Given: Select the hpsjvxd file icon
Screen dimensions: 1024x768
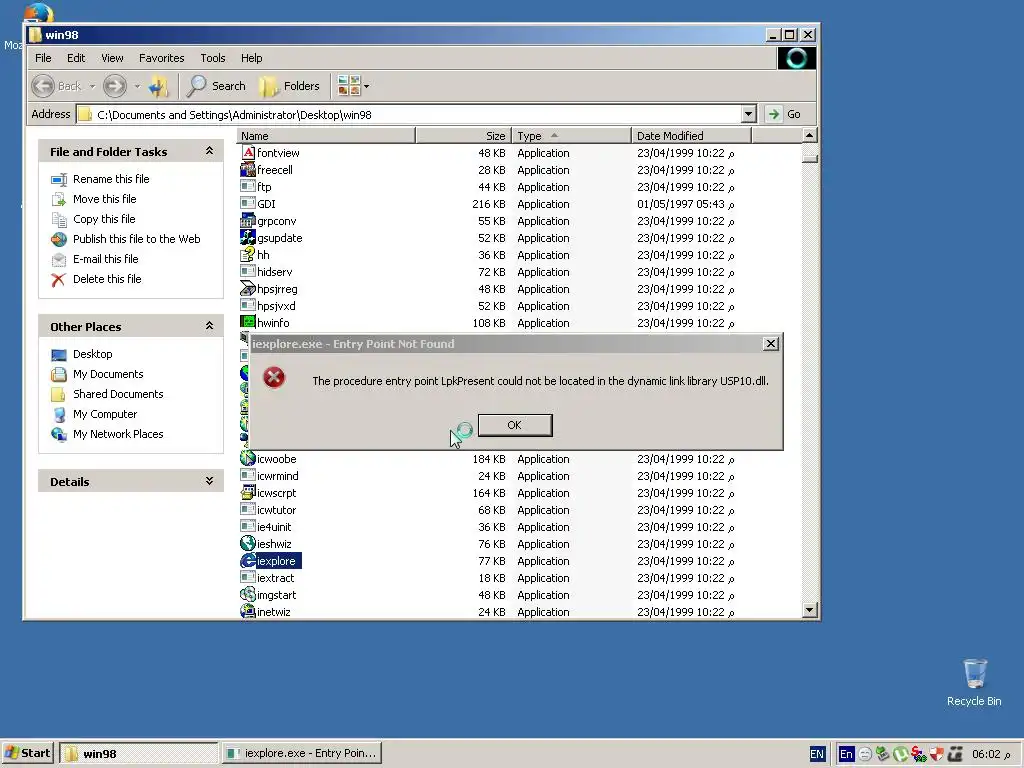Looking at the screenshot, I should (248, 306).
